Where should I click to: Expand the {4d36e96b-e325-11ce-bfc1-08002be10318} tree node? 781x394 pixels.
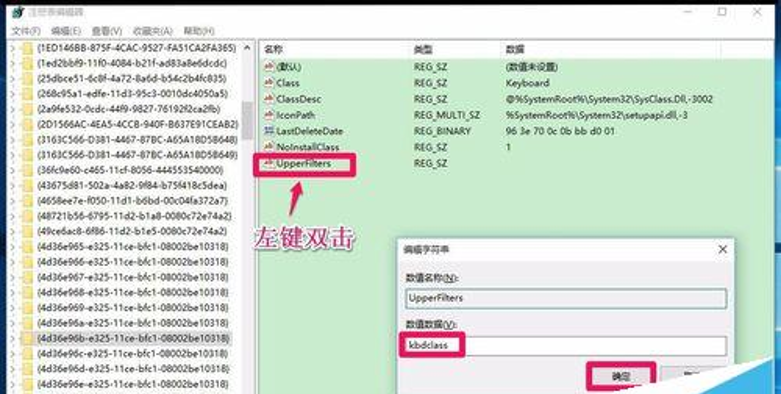pyautogui.click(x=13, y=338)
